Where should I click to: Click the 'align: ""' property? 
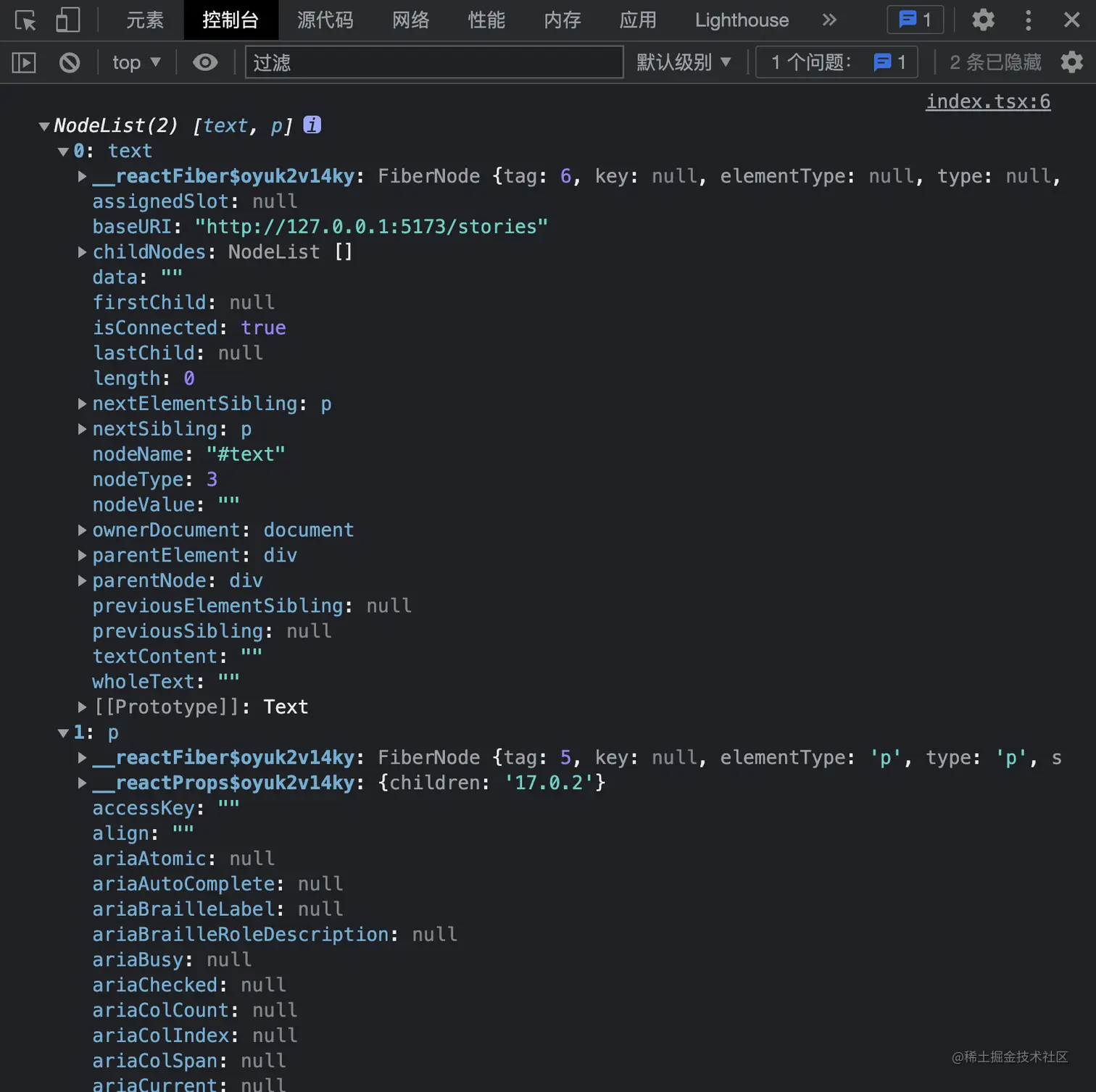pos(143,833)
